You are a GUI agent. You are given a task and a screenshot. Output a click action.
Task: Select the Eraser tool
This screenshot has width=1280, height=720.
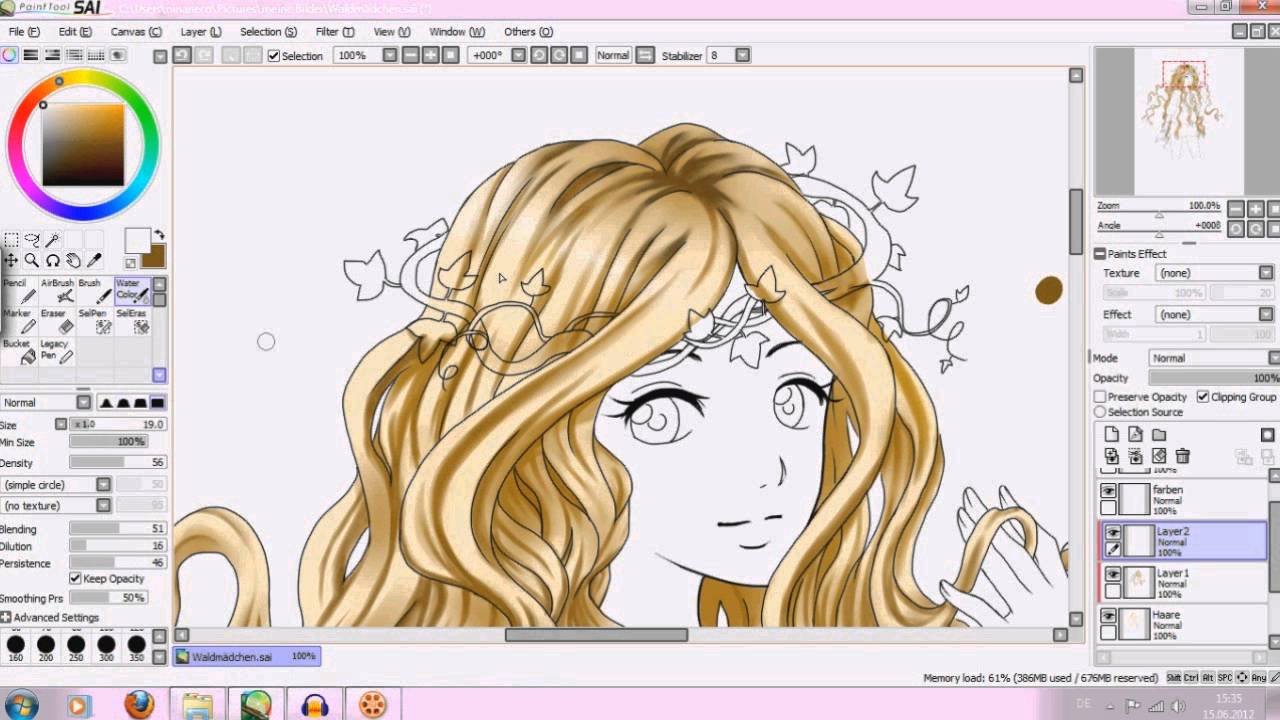(57, 321)
